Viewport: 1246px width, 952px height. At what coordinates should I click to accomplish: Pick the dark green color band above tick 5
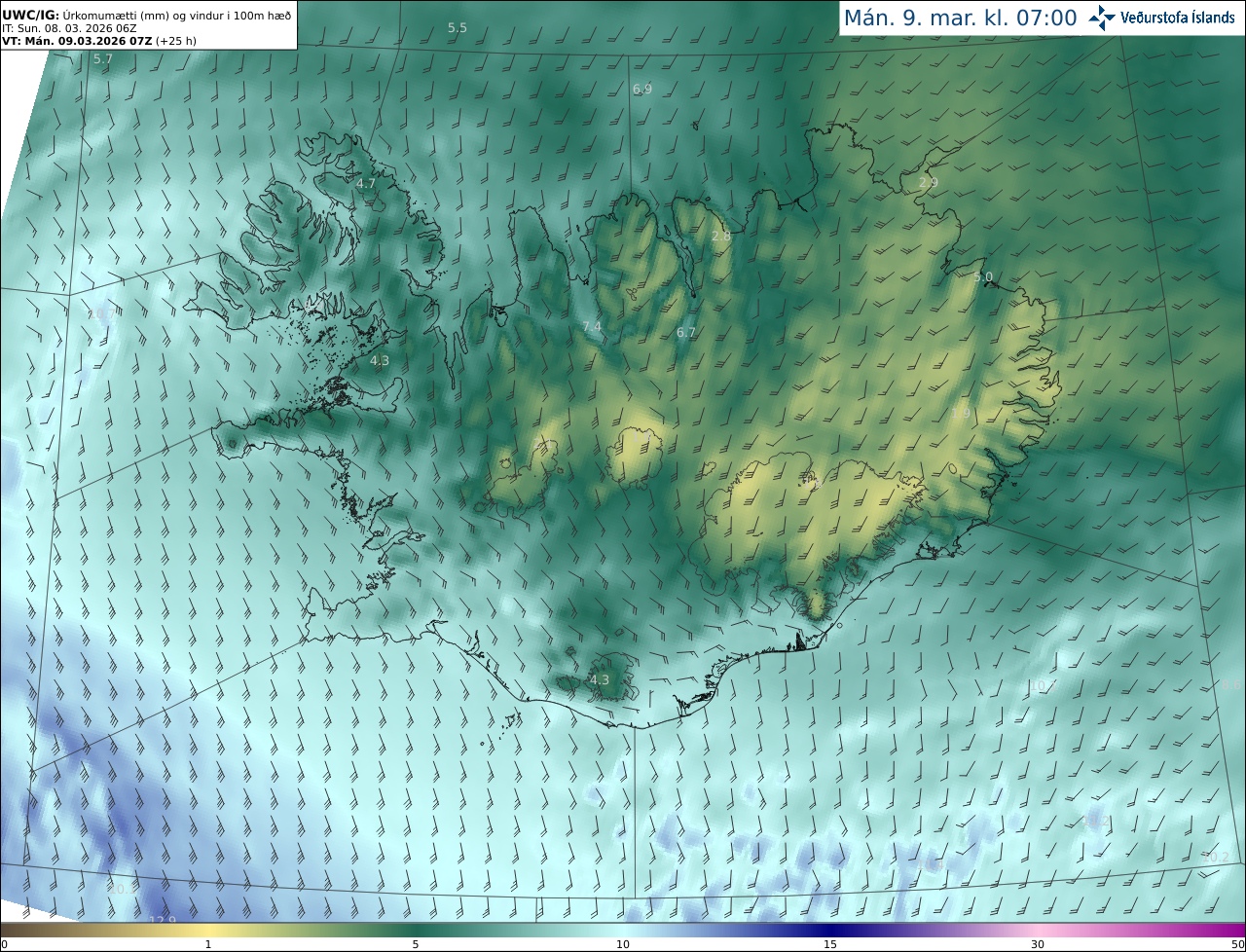coord(416,930)
